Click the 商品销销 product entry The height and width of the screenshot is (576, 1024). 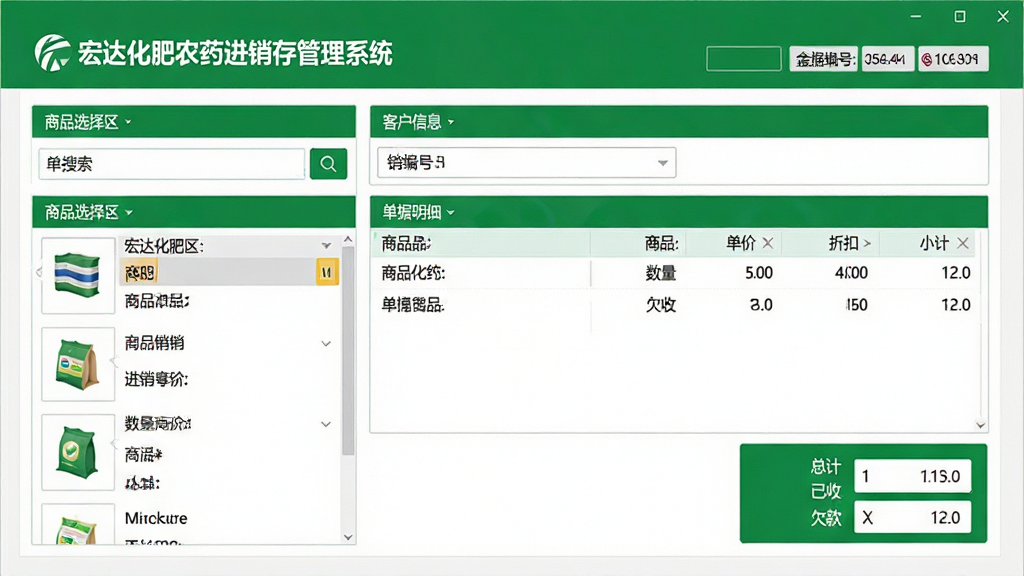pos(154,343)
